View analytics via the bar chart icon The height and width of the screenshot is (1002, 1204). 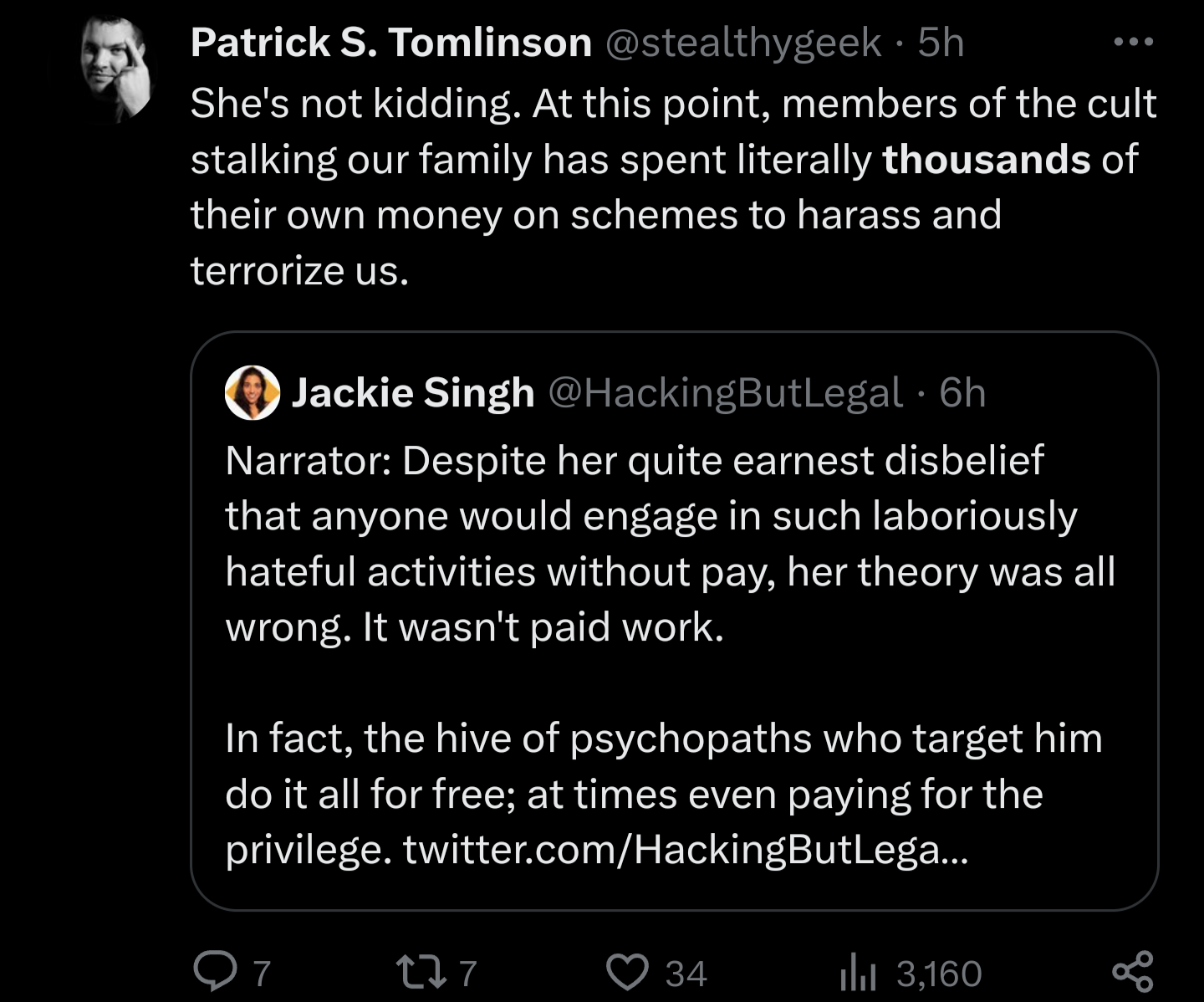[x=858, y=974]
